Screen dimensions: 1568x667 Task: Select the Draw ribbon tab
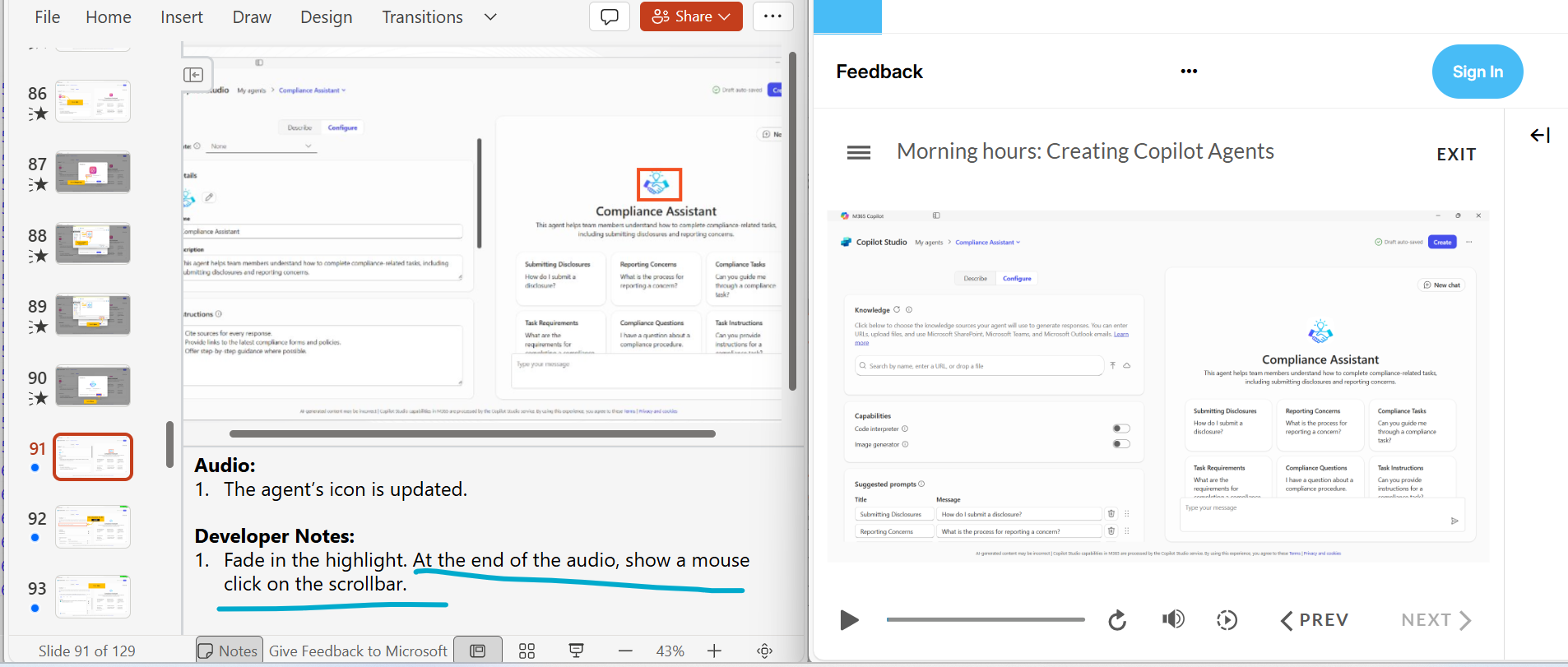tap(252, 17)
